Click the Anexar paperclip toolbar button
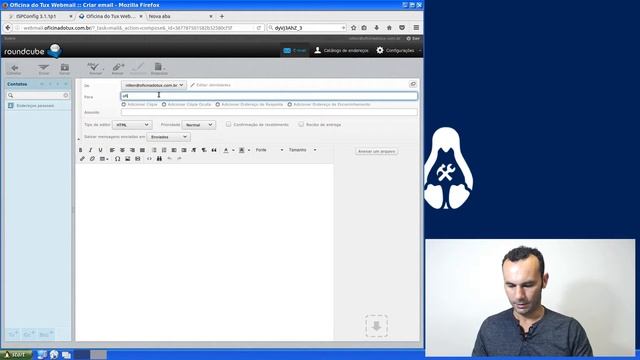The height and width of the screenshot is (360, 640). (118, 69)
